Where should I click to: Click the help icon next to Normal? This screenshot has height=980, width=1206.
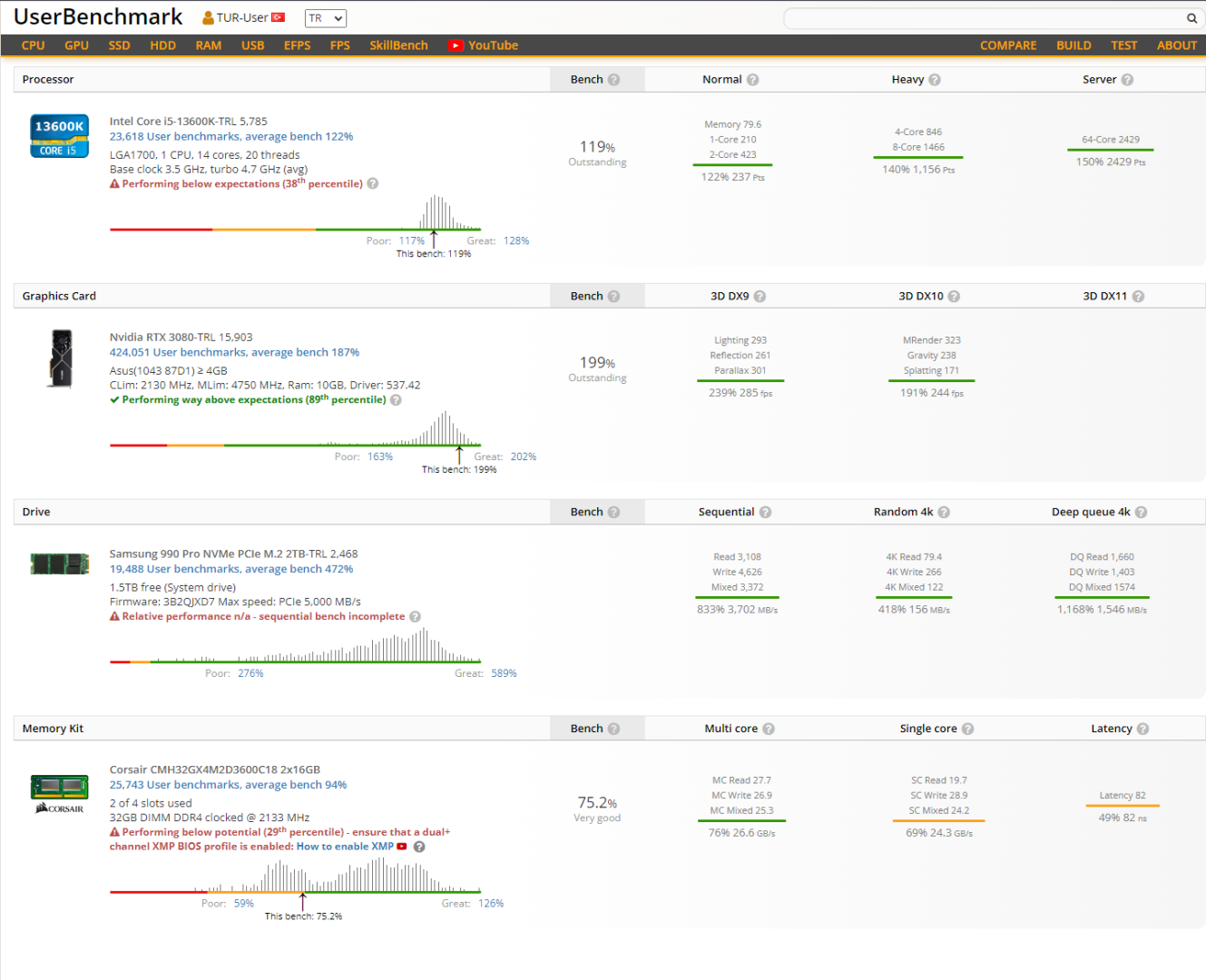(x=753, y=80)
